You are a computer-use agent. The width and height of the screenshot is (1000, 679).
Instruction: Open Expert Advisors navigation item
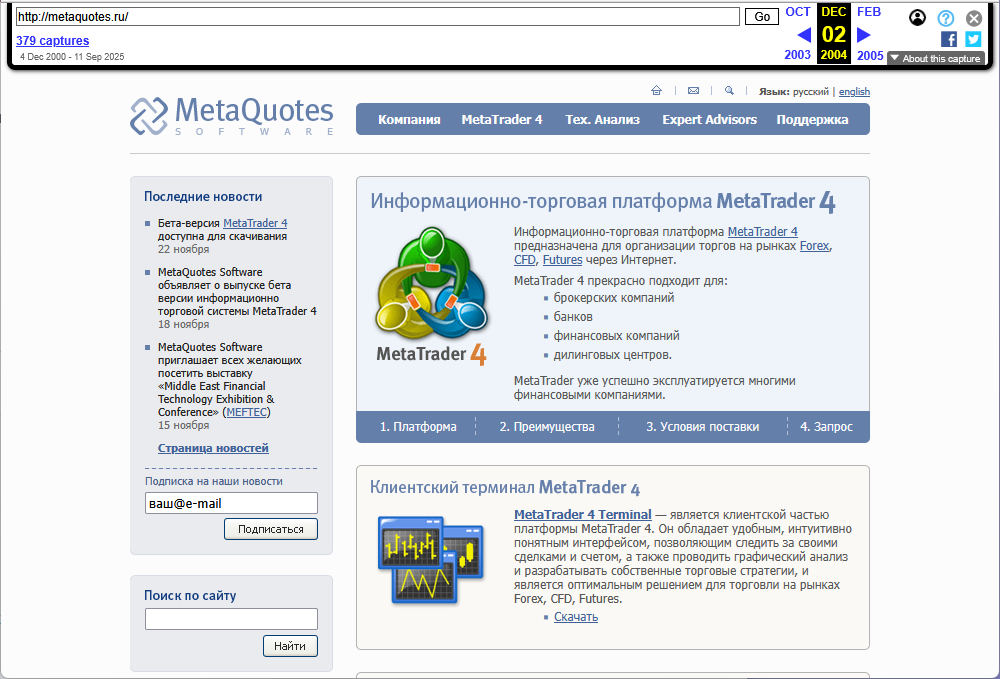709,120
